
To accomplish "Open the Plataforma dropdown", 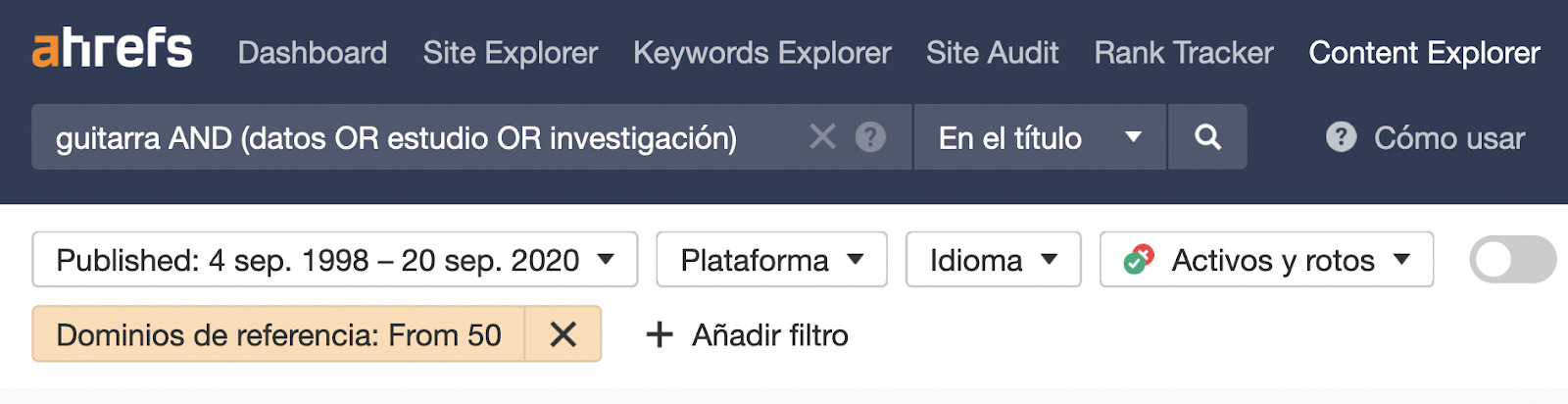I will [771, 260].
